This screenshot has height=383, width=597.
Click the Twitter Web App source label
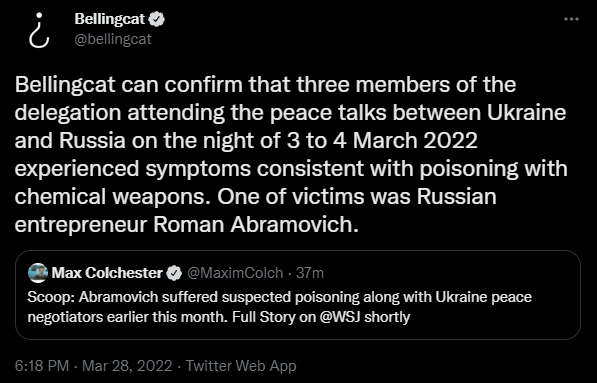[x=241, y=366]
